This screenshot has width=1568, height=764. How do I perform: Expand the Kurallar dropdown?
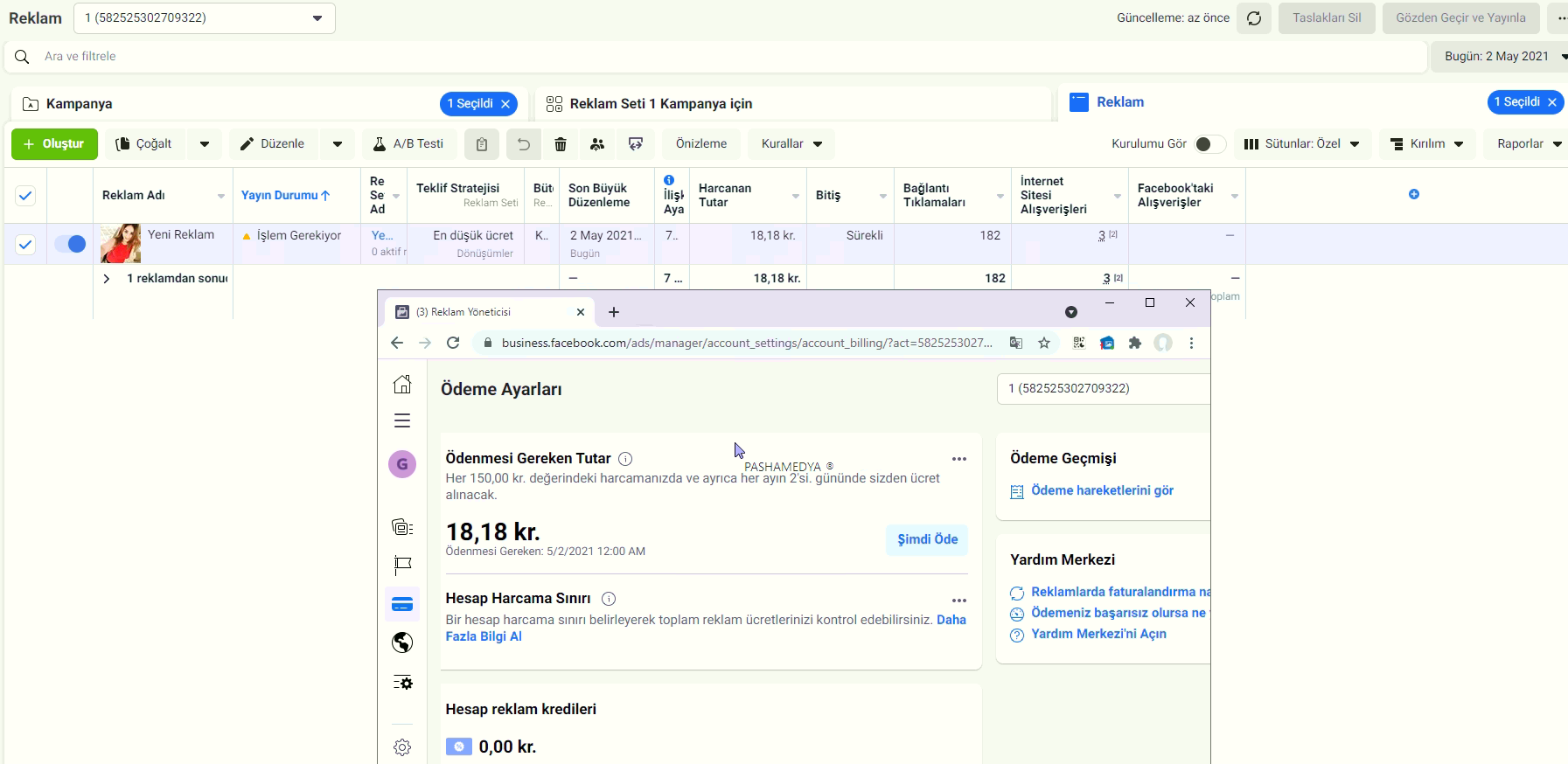[791, 144]
